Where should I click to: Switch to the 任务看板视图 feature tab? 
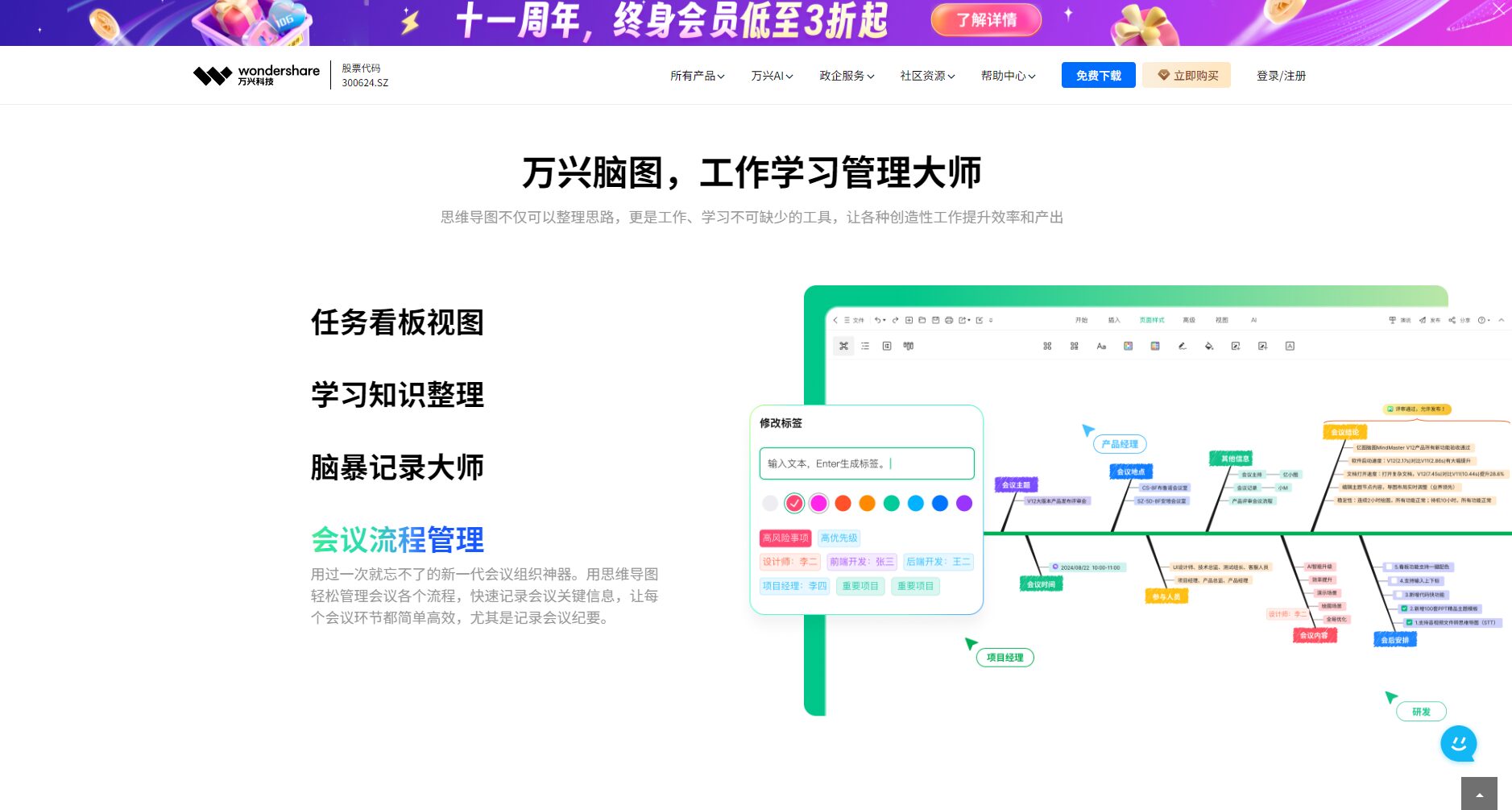(397, 322)
